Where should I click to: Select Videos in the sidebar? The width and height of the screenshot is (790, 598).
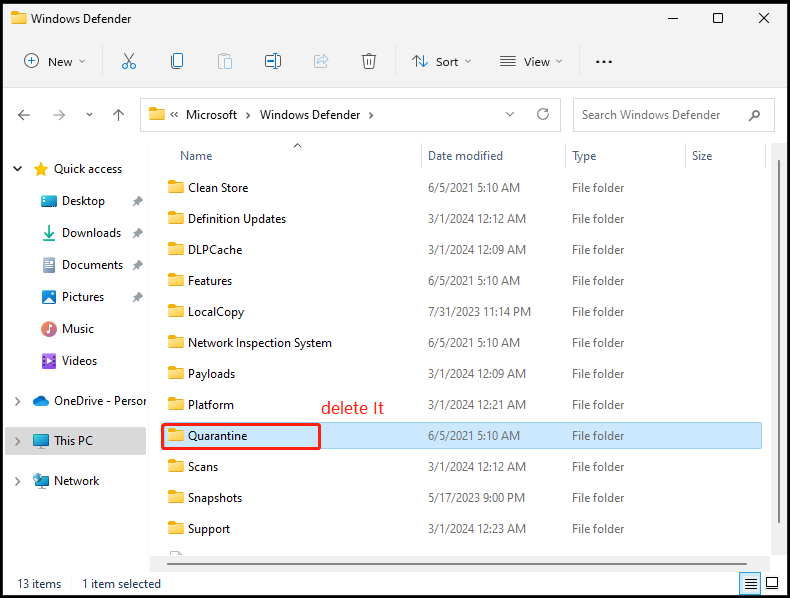pyautogui.click(x=79, y=361)
